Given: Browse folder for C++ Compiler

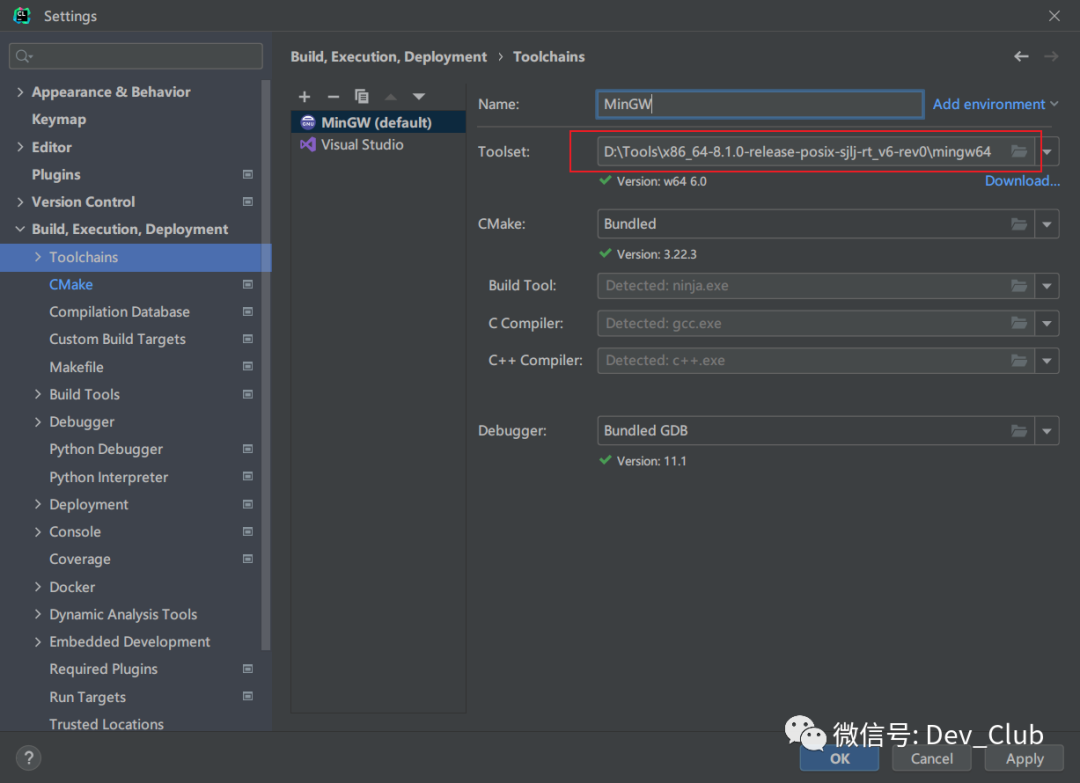Looking at the screenshot, I should click(x=1019, y=360).
